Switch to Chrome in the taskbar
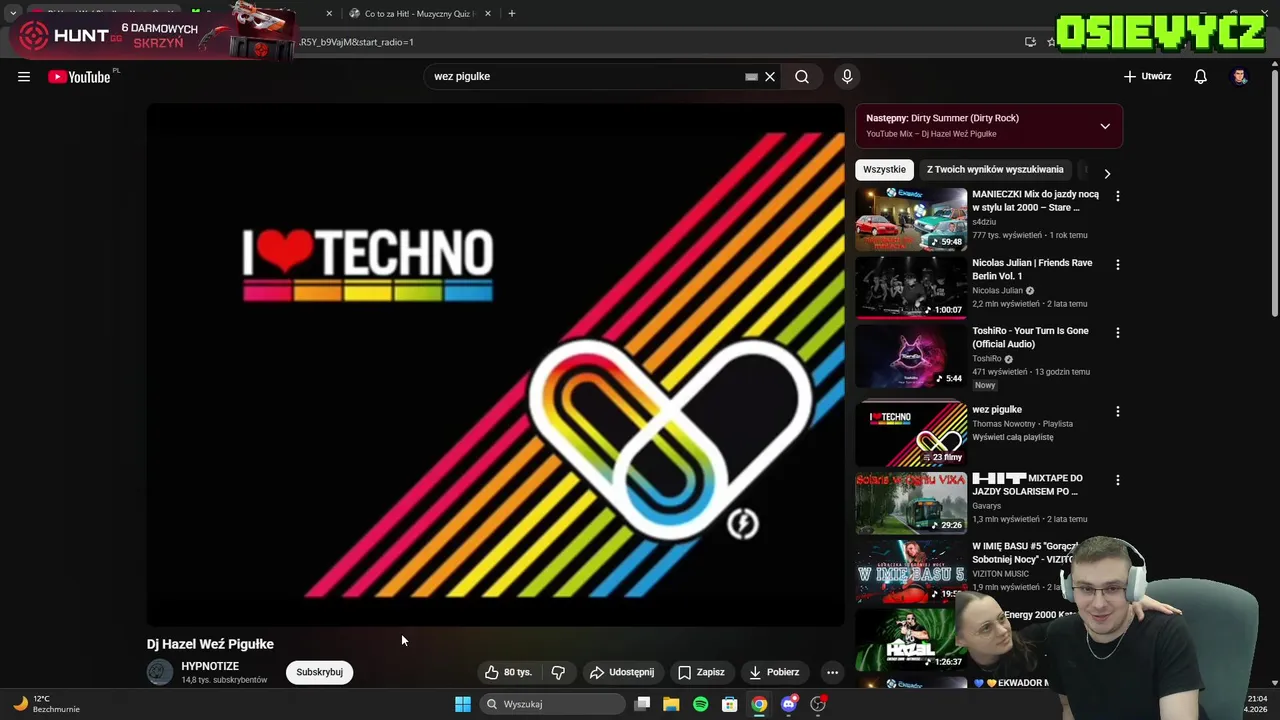The width and height of the screenshot is (1280, 720). click(760, 704)
